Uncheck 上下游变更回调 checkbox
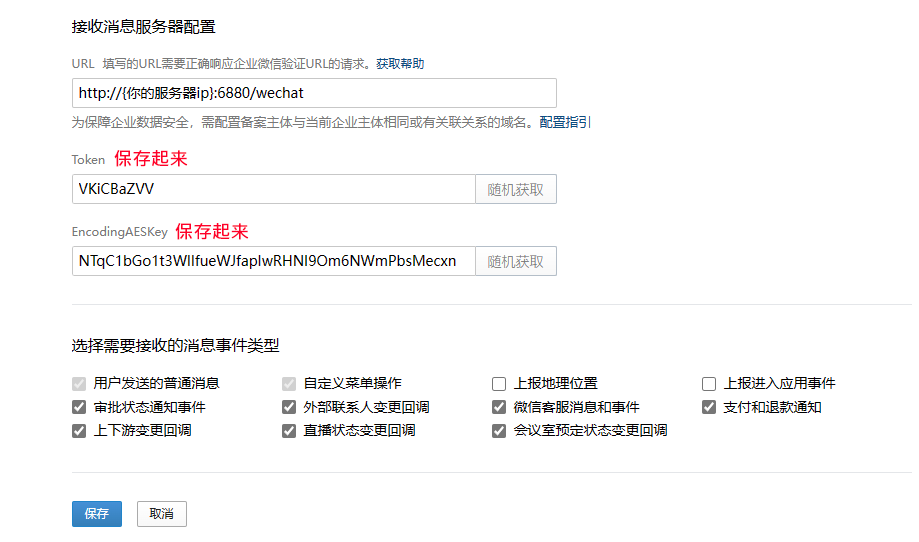The image size is (919, 542). pos(79,431)
